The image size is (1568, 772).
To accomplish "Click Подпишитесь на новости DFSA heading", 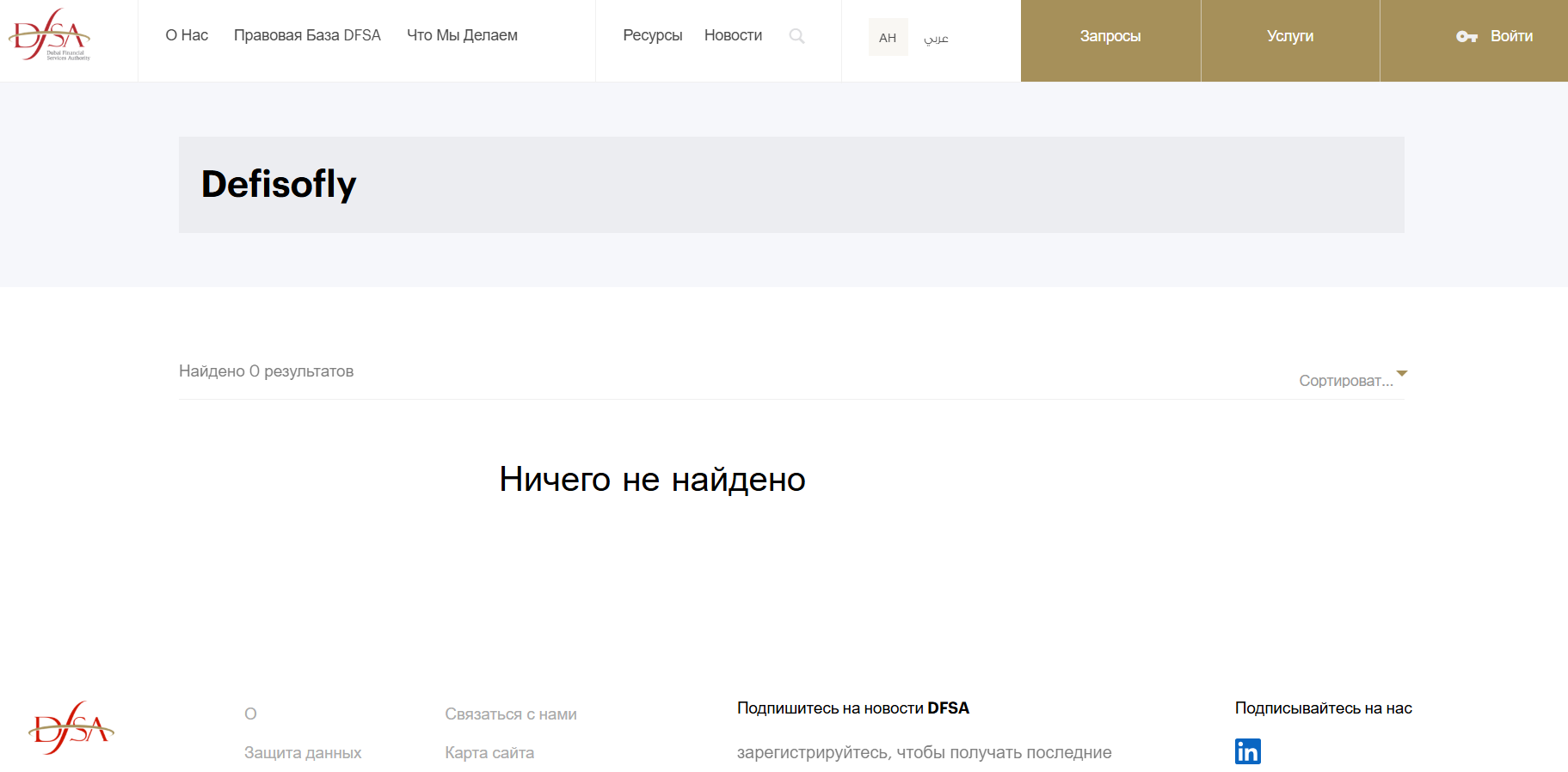I will tap(852, 708).
